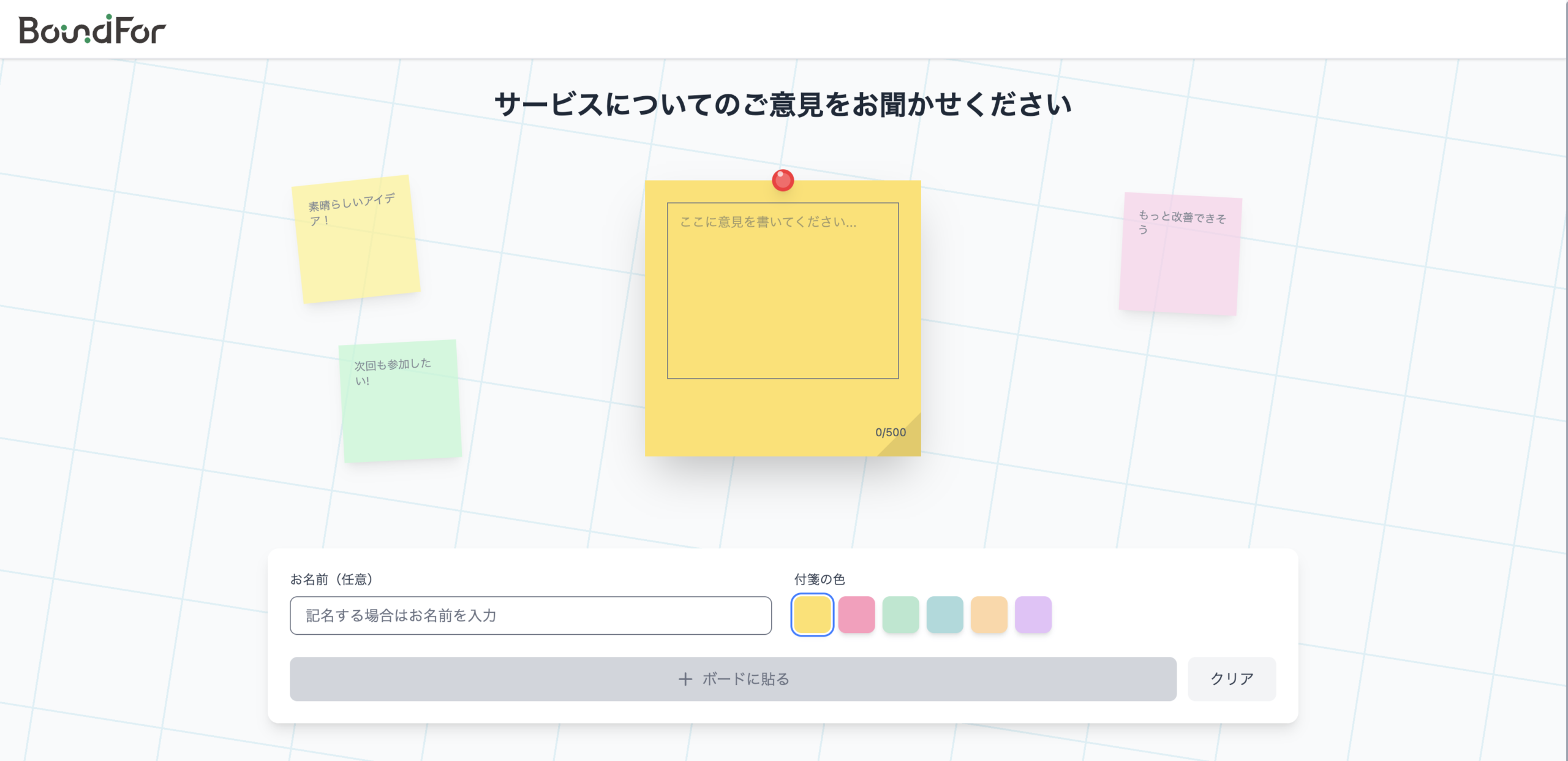Click the クリア button
This screenshot has width=1568, height=761.
click(1231, 678)
